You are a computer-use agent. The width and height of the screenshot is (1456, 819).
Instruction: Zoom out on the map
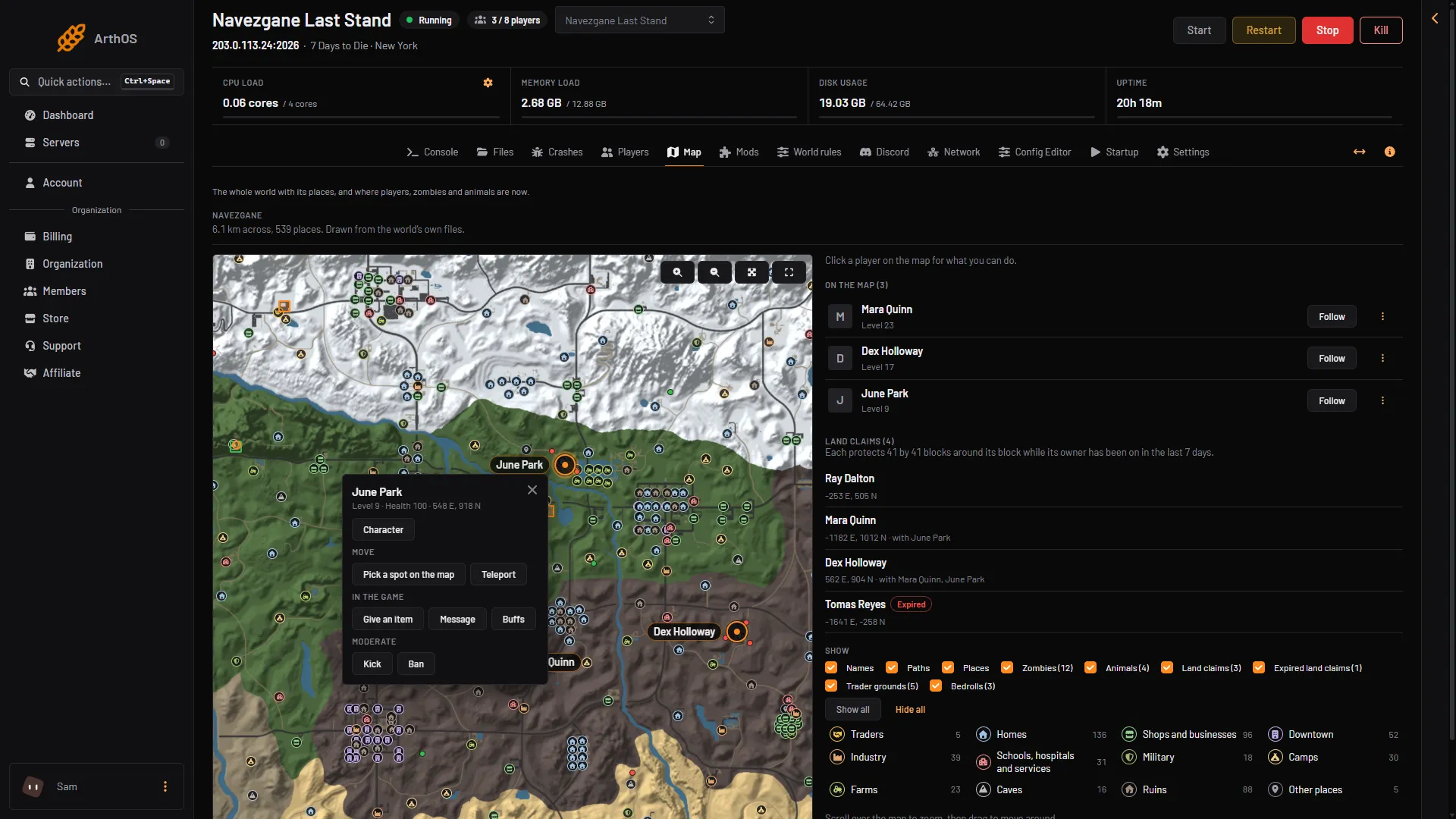(714, 272)
